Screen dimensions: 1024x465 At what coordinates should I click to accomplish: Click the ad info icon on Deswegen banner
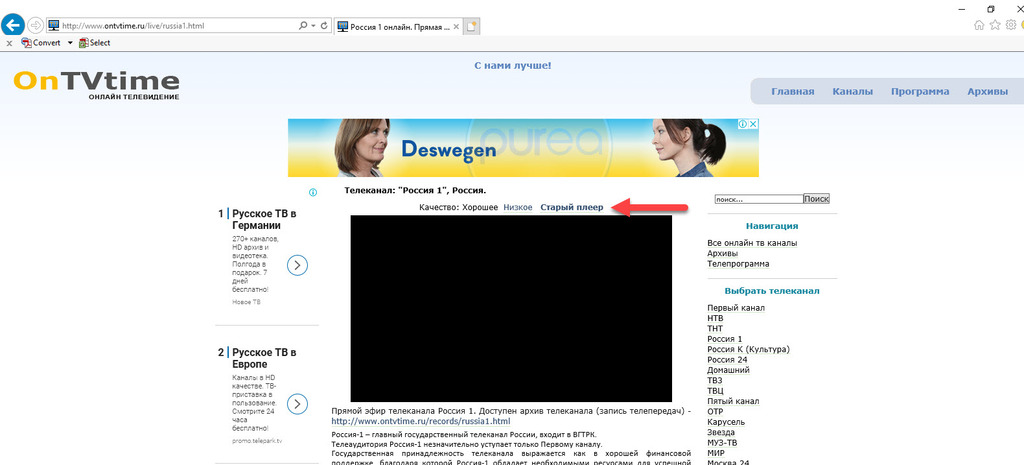pyautogui.click(x=741, y=125)
